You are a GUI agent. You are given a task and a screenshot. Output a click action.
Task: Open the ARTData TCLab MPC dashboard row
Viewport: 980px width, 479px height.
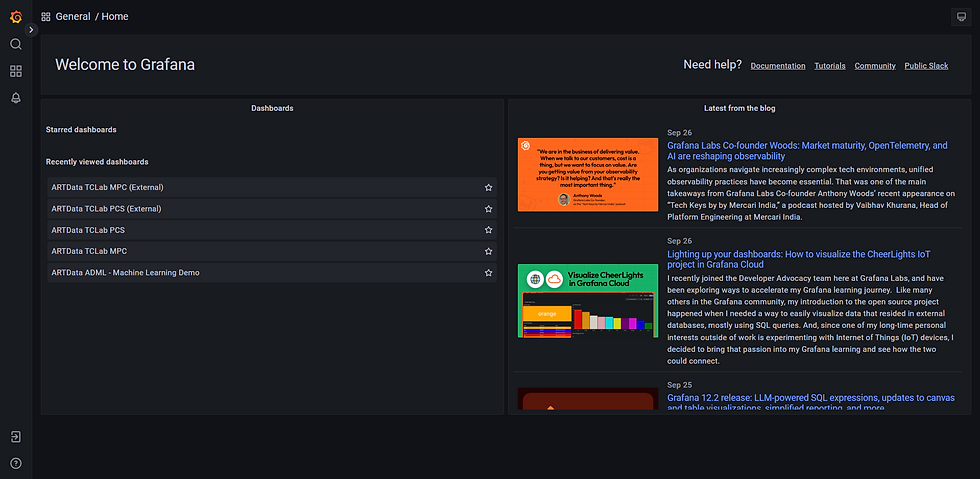pyautogui.click(x=272, y=251)
